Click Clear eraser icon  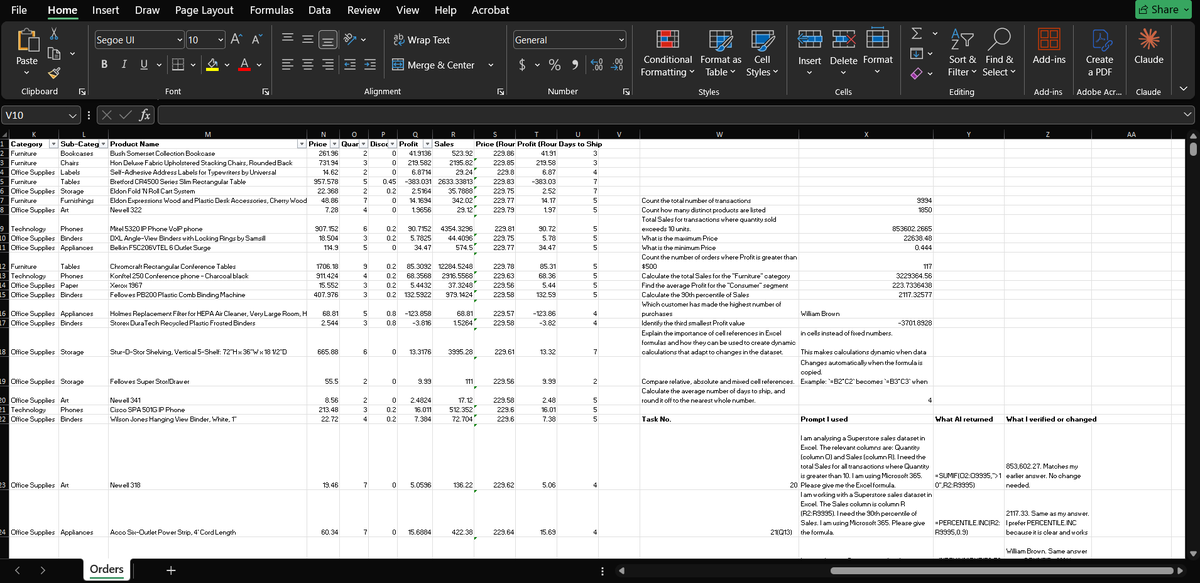[x=918, y=73]
